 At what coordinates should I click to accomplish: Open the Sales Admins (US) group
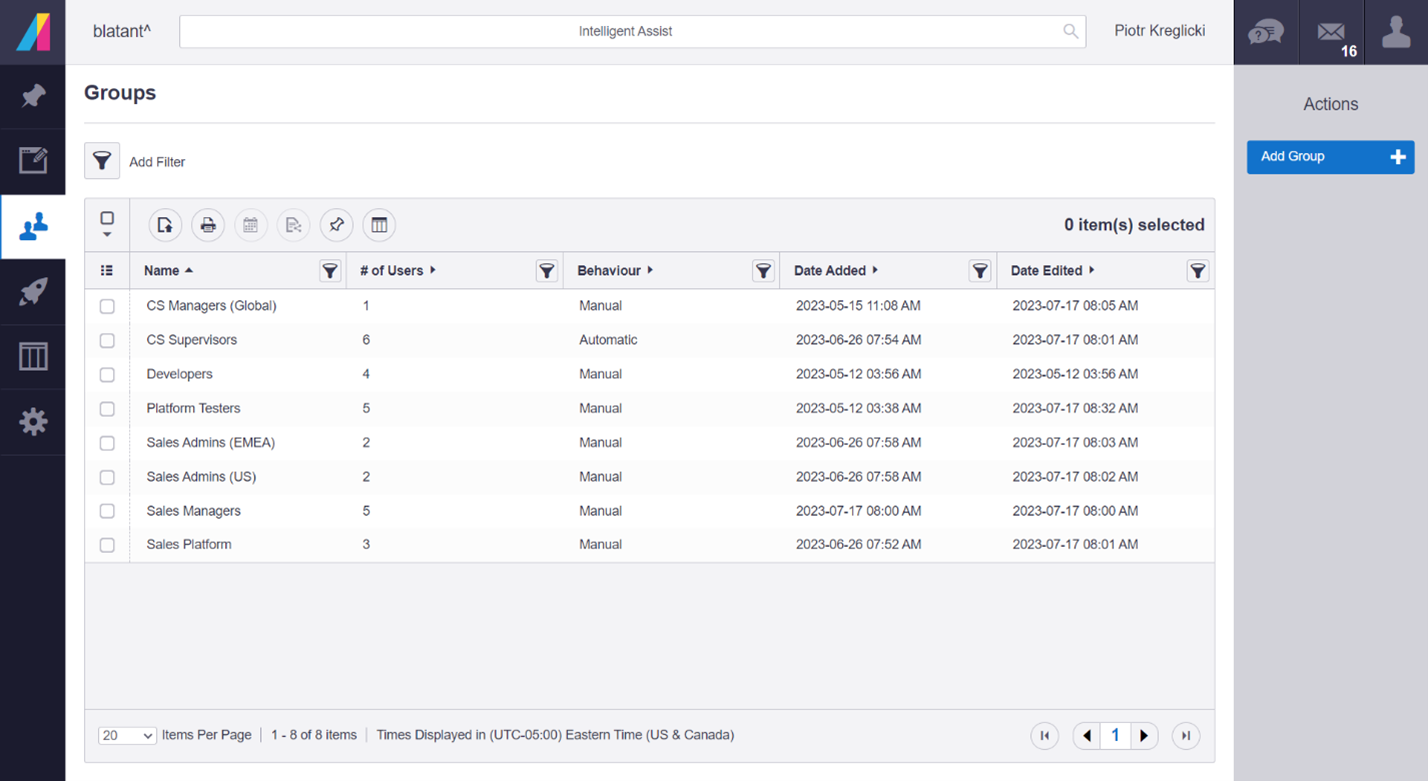[x=201, y=477]
